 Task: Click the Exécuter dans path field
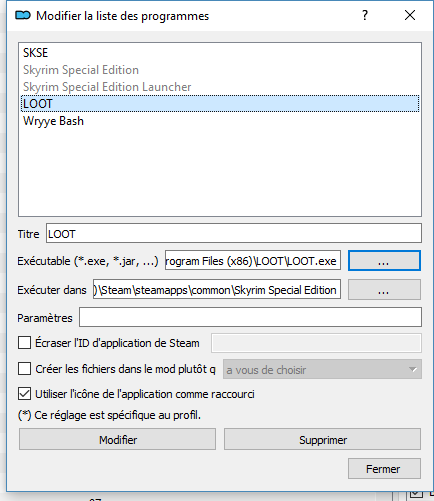coord(217,289)
